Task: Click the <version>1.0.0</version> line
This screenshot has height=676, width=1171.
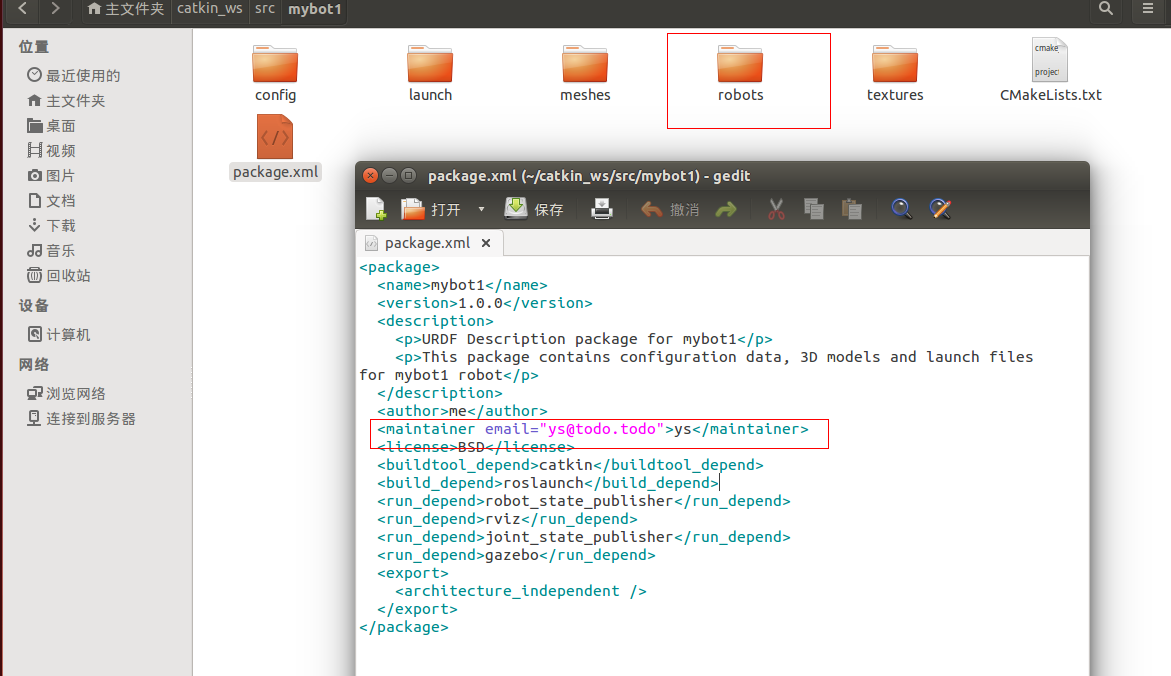Action: [x=485, y=303]
